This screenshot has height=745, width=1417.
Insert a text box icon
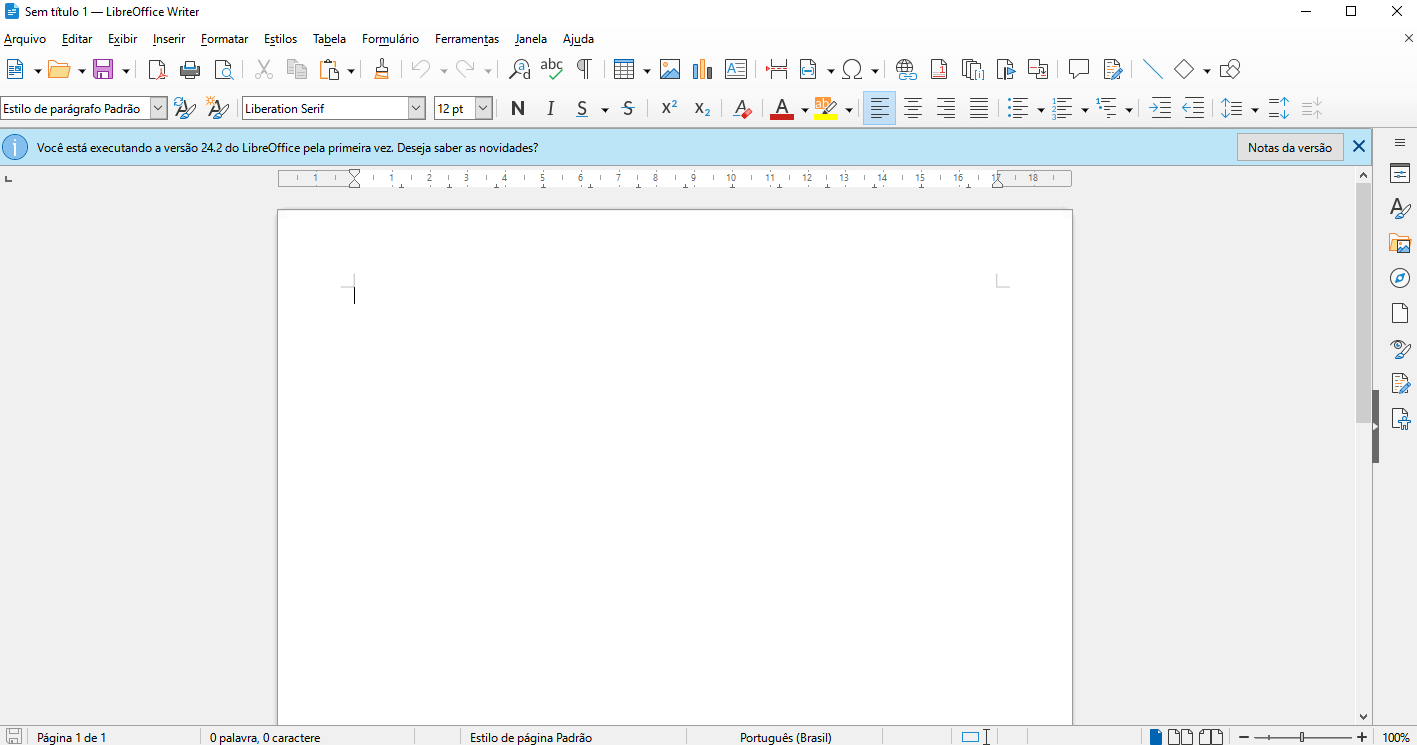(x=736, y=70)
